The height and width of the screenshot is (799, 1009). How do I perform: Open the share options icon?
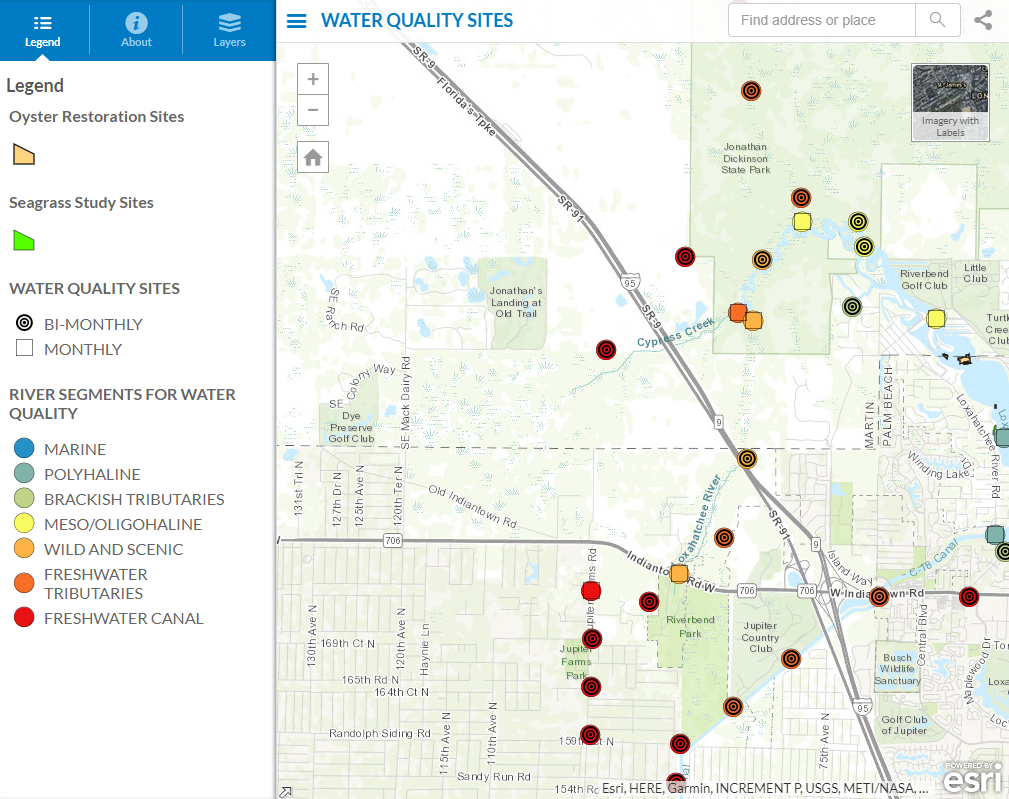tap(983, 20)
